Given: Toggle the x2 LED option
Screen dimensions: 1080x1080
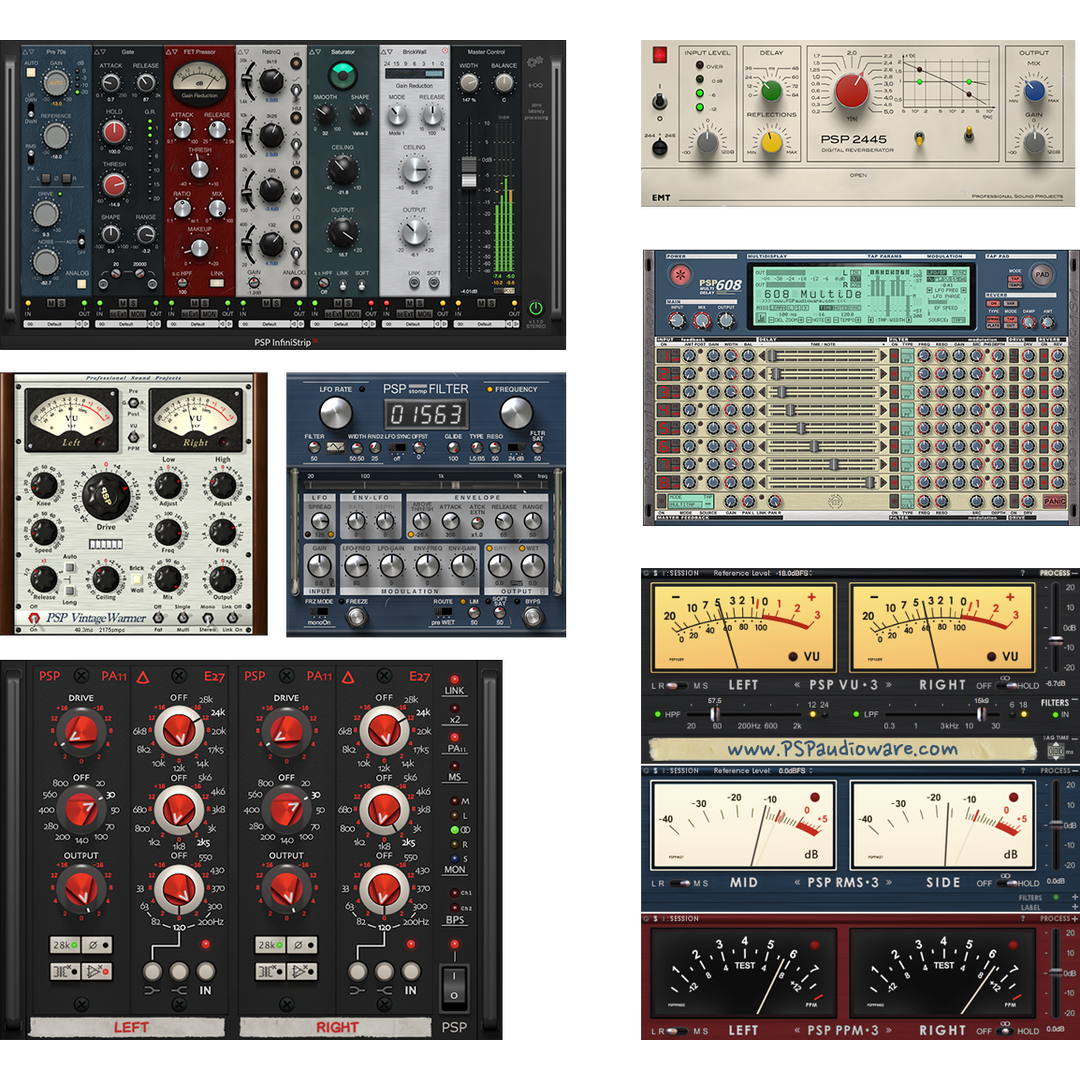Looking at the screenshot, I should (454, 708).
